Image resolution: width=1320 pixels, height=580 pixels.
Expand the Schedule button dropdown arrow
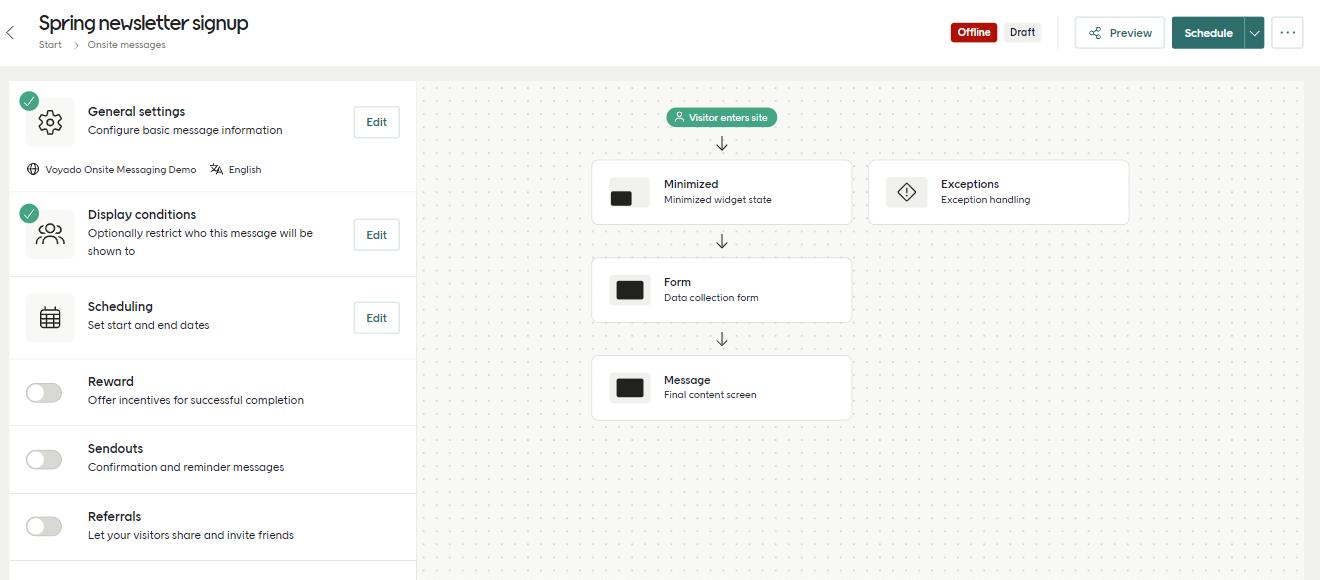pyautogui.click(x=1254, y=33)
